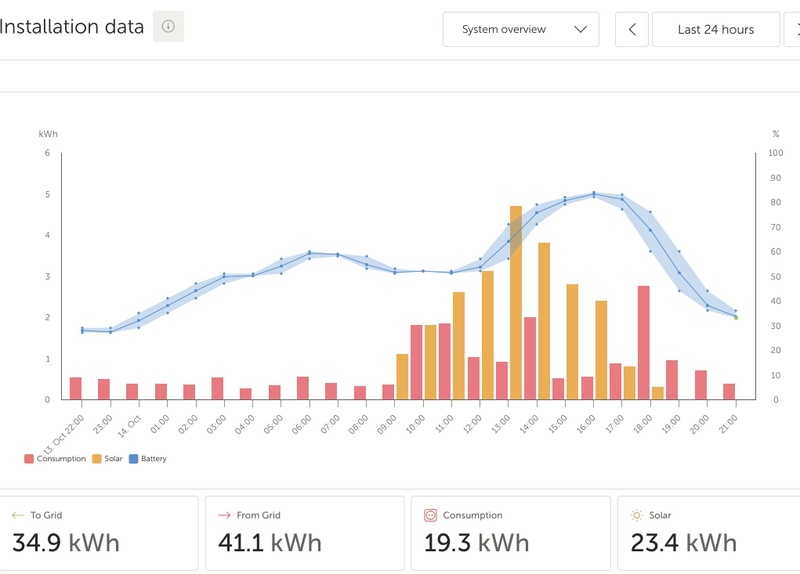Click the orange Solar legend color swatch

click(96, 459)
